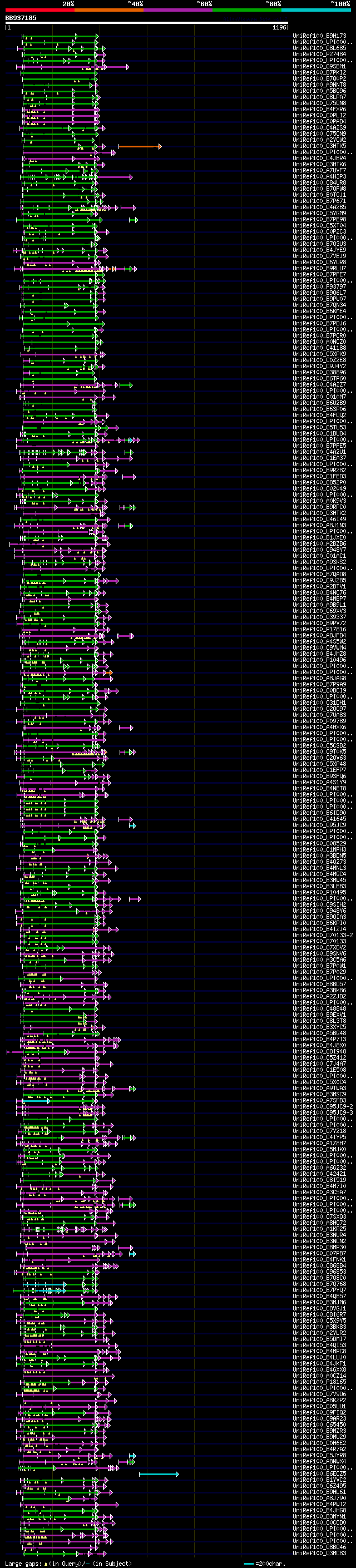Select the UniRef100_C4JBR4 label
Viewport: 356px width, 1568px height.
click(319, 159)
